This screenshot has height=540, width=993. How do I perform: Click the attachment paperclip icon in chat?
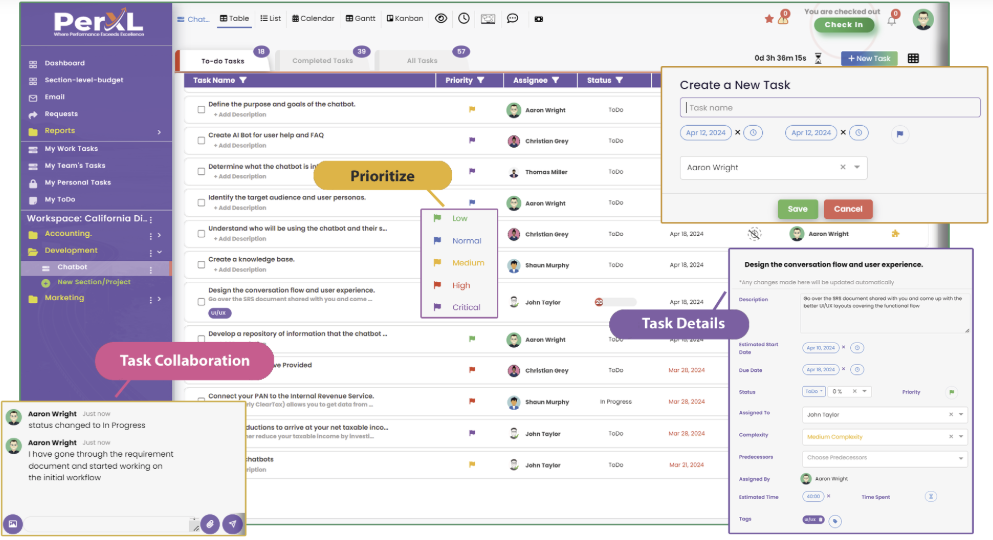pyautogui.click(x=209, y=523)
